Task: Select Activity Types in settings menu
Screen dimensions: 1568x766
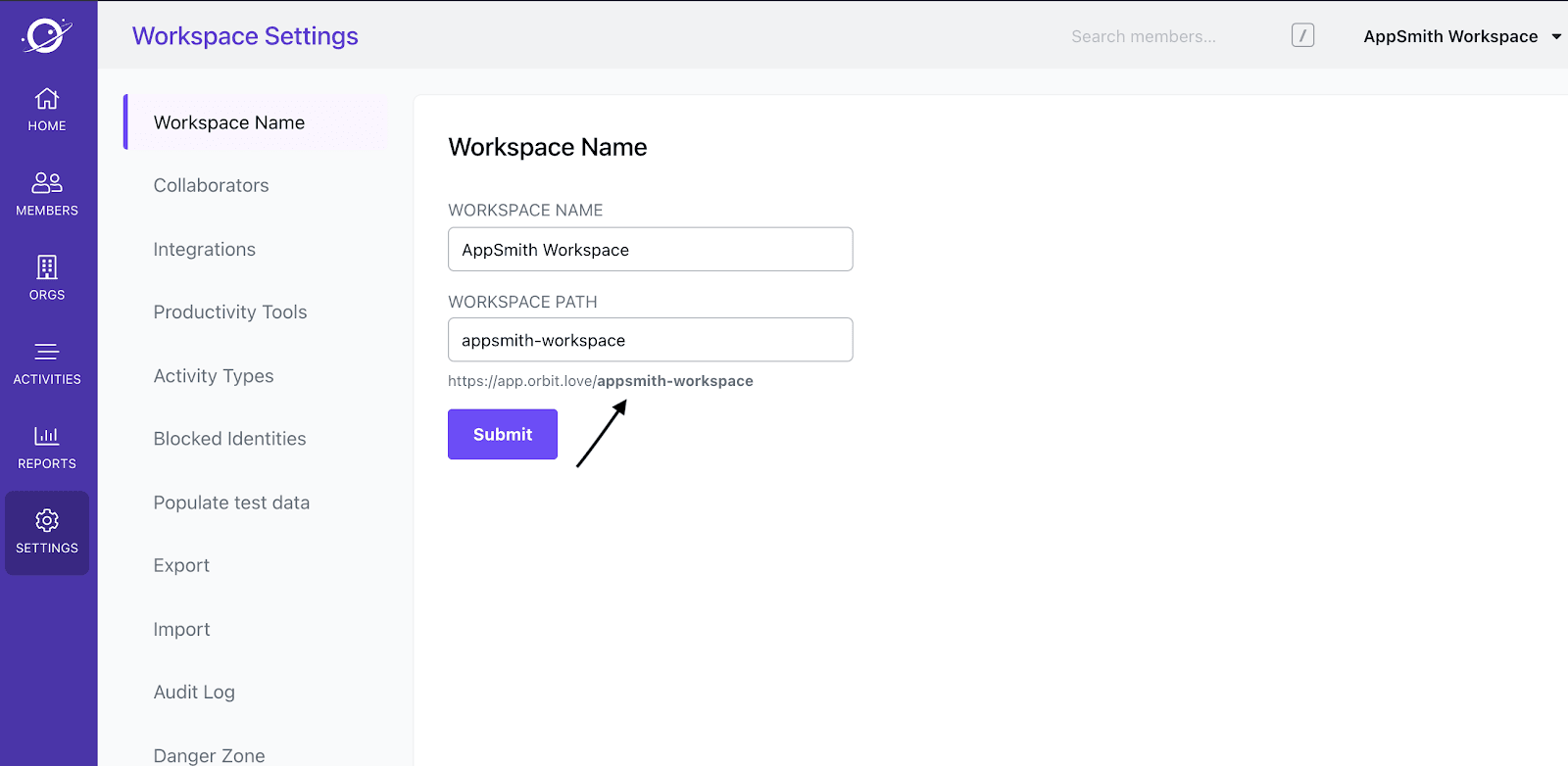Action: tap(213, 376)
